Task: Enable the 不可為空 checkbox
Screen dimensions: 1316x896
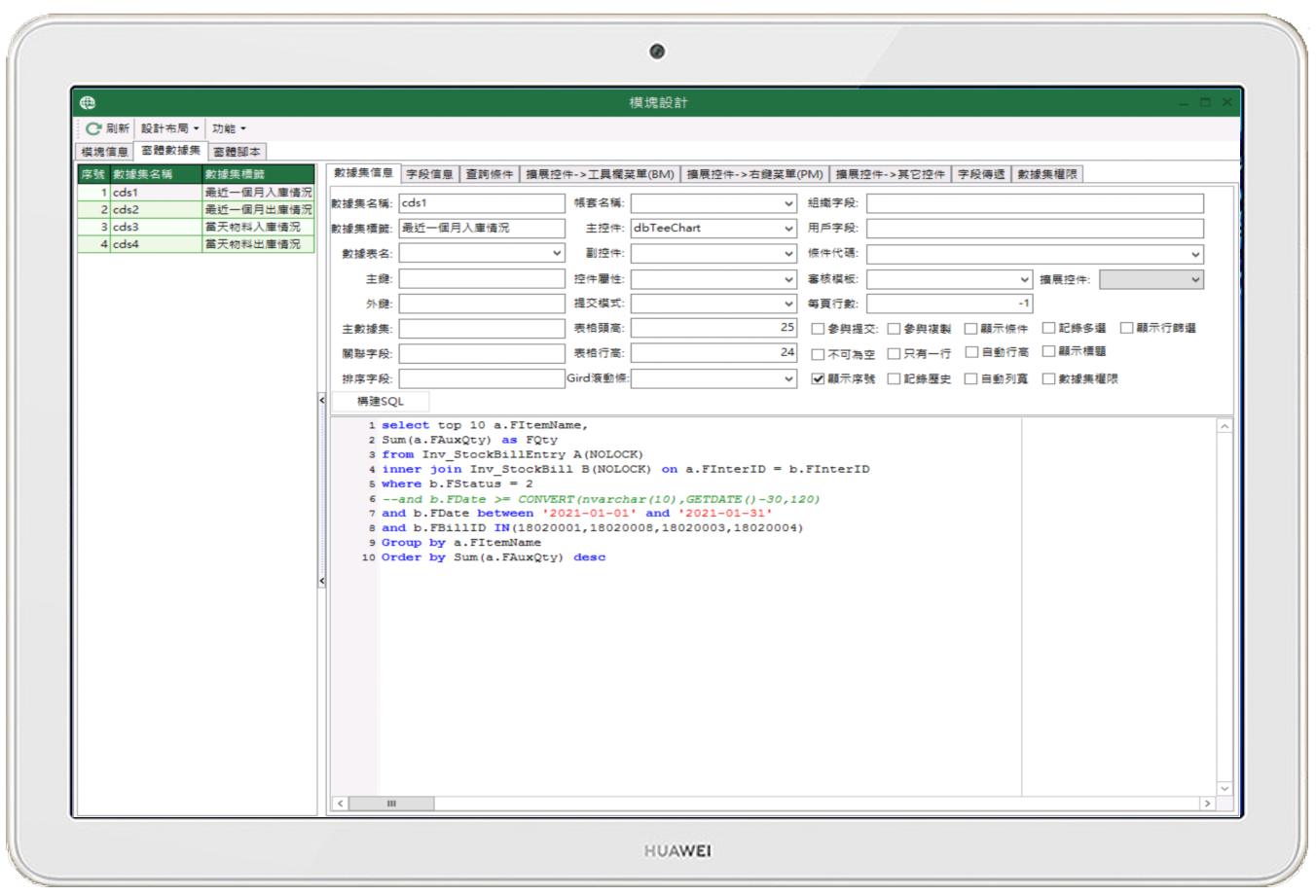Action: coord(818,354)
